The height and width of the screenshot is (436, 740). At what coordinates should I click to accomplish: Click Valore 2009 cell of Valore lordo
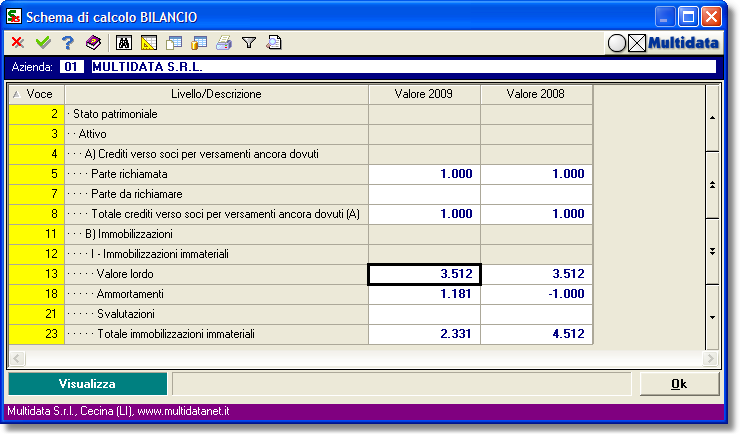[x=424, y=274]
